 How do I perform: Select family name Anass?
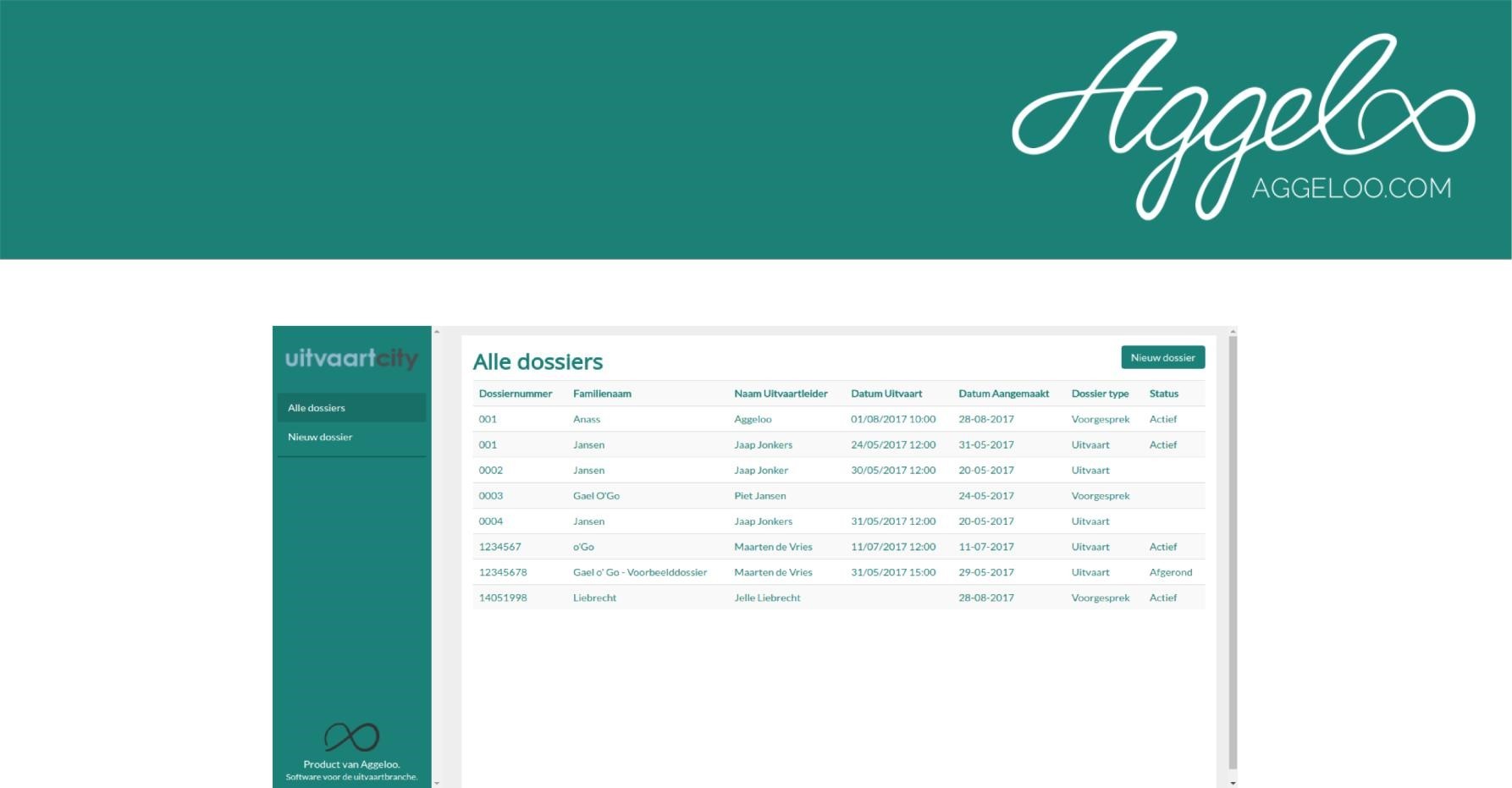[586, 419]
